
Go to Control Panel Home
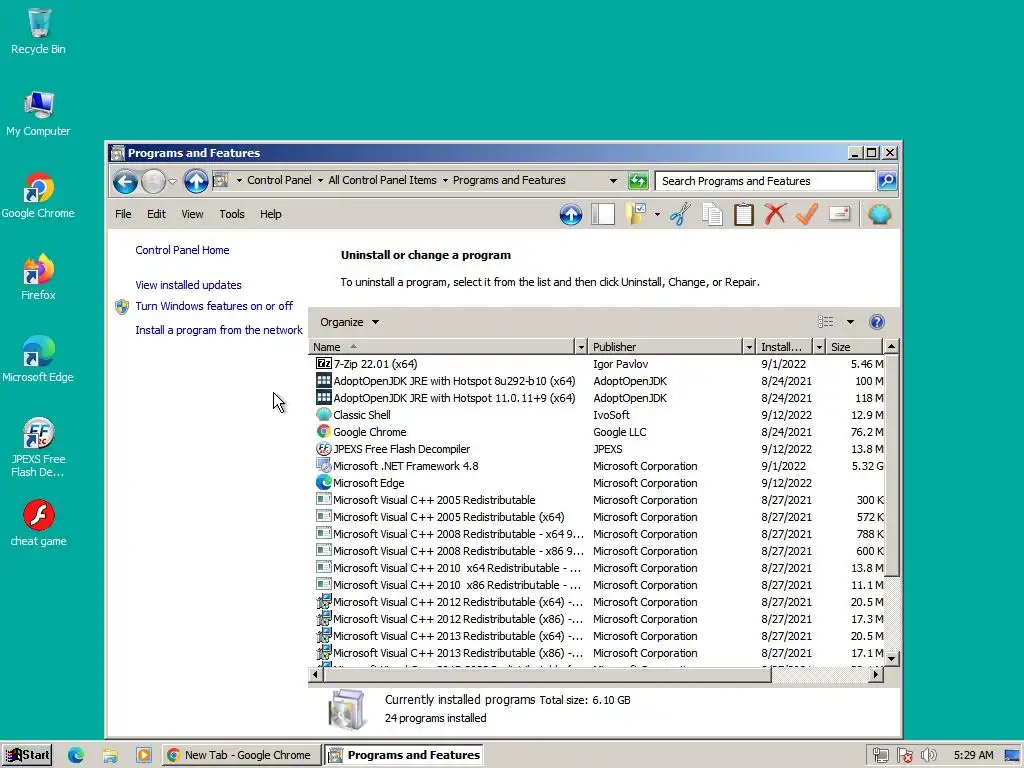pos(182,250)
